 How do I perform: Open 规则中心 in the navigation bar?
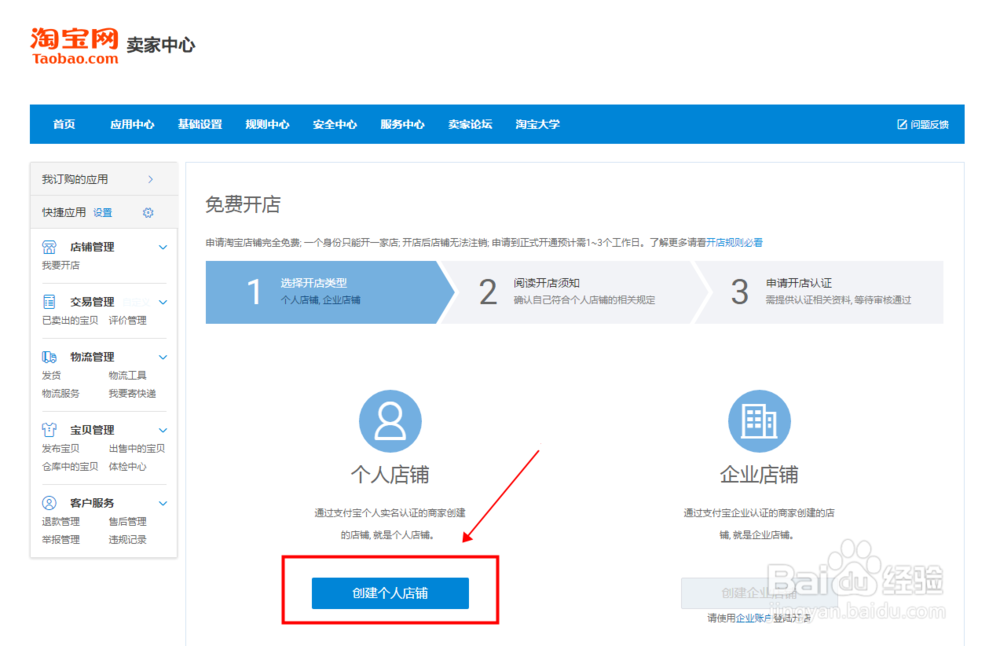tap(267, 124)
